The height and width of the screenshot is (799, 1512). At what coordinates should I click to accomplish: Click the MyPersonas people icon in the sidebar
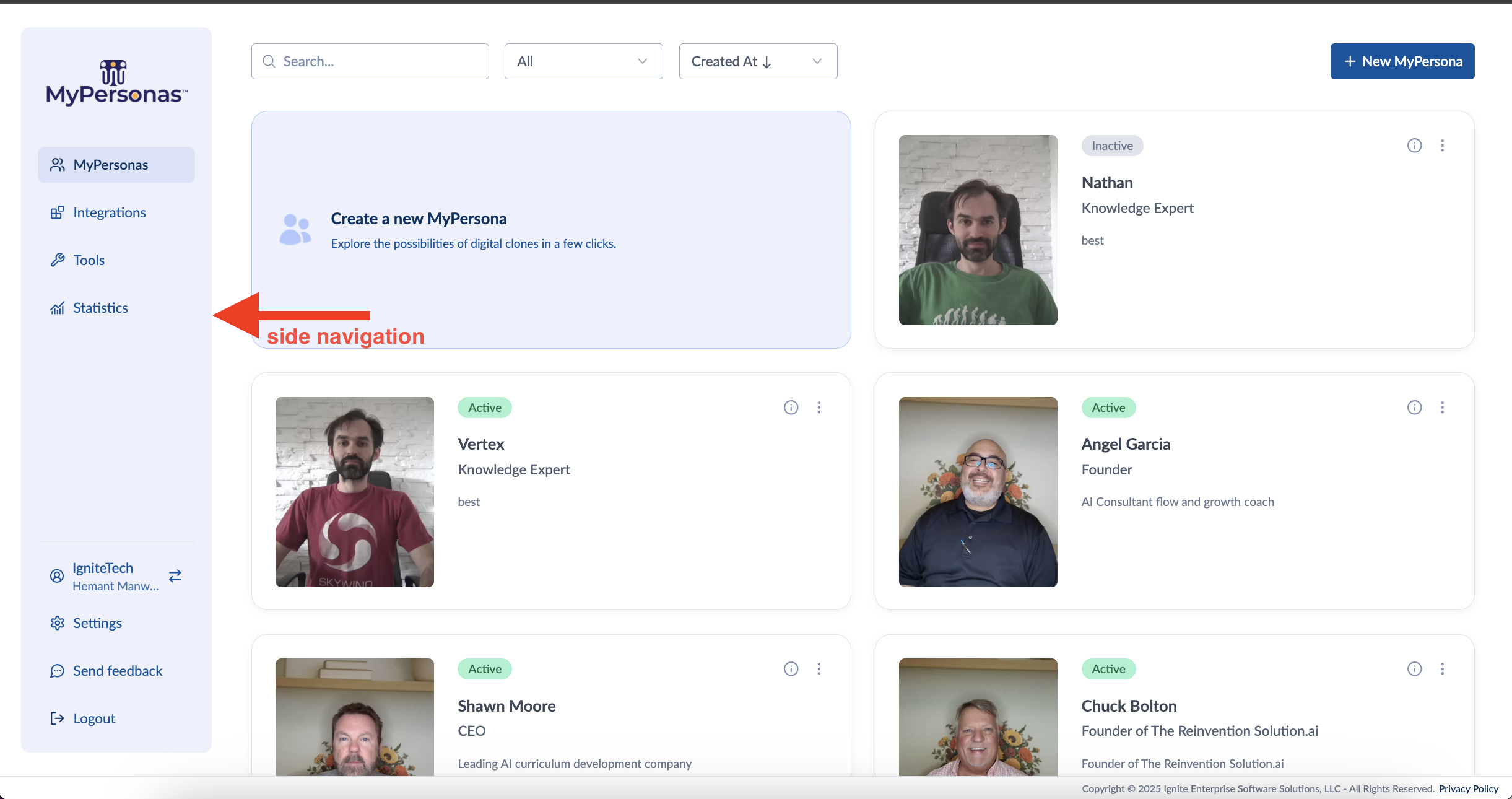(57, 165)
